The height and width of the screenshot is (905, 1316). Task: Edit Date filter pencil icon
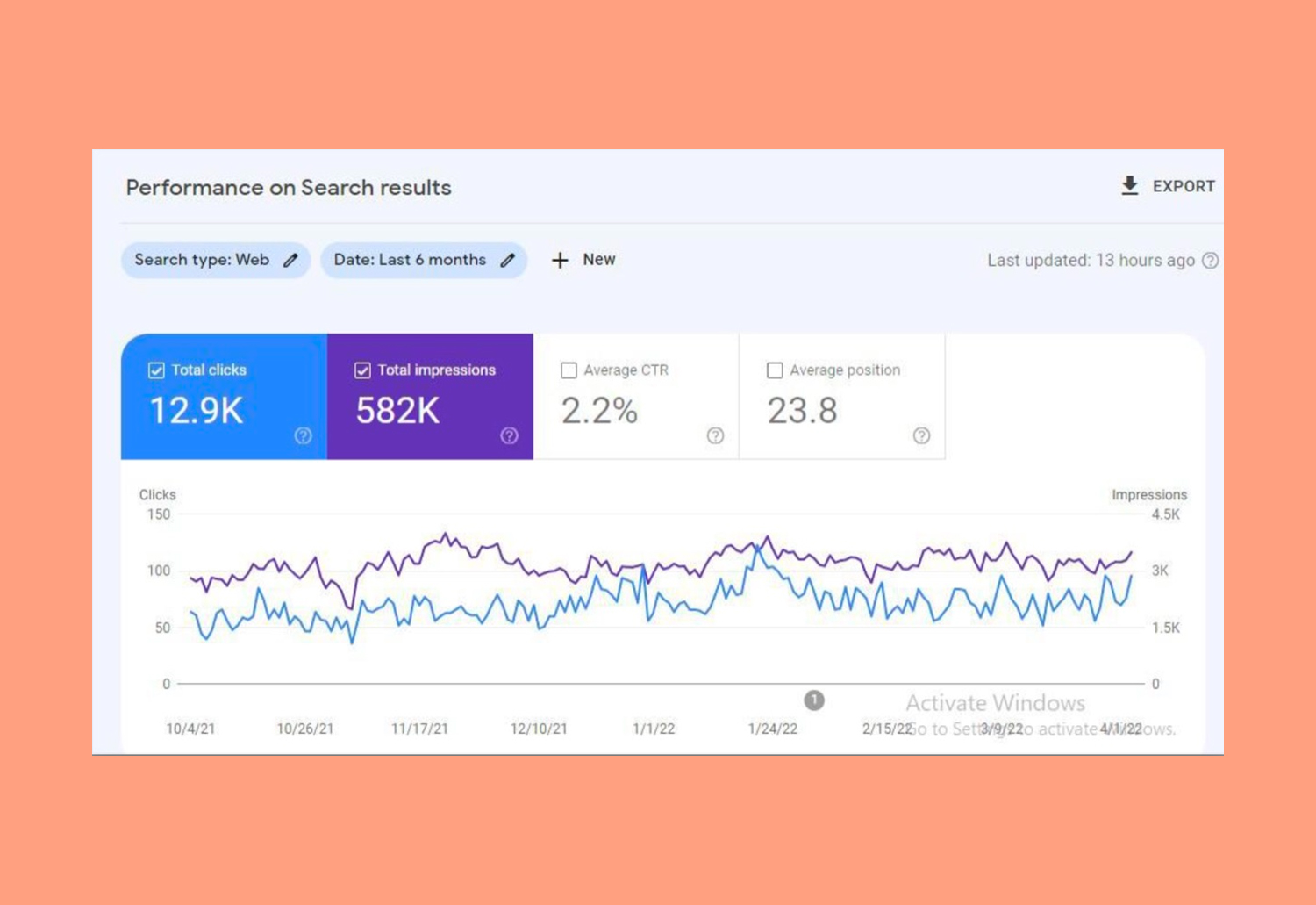[x=507, y=261]
